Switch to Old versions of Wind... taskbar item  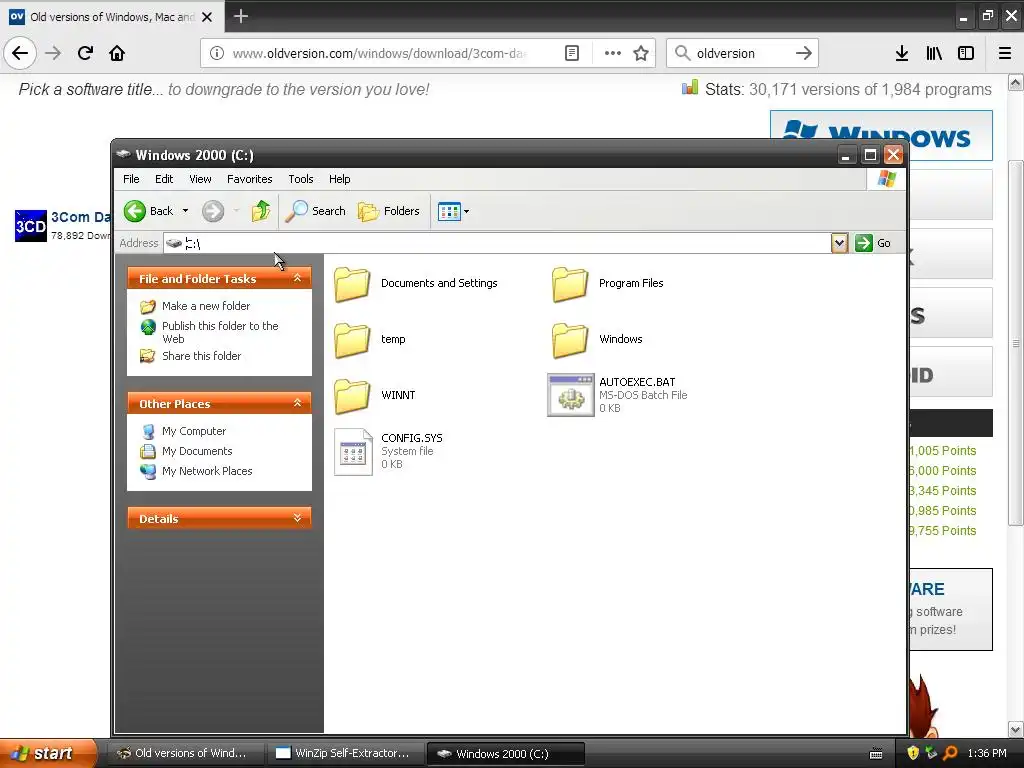pyautogui.click(x=187, y=753)
